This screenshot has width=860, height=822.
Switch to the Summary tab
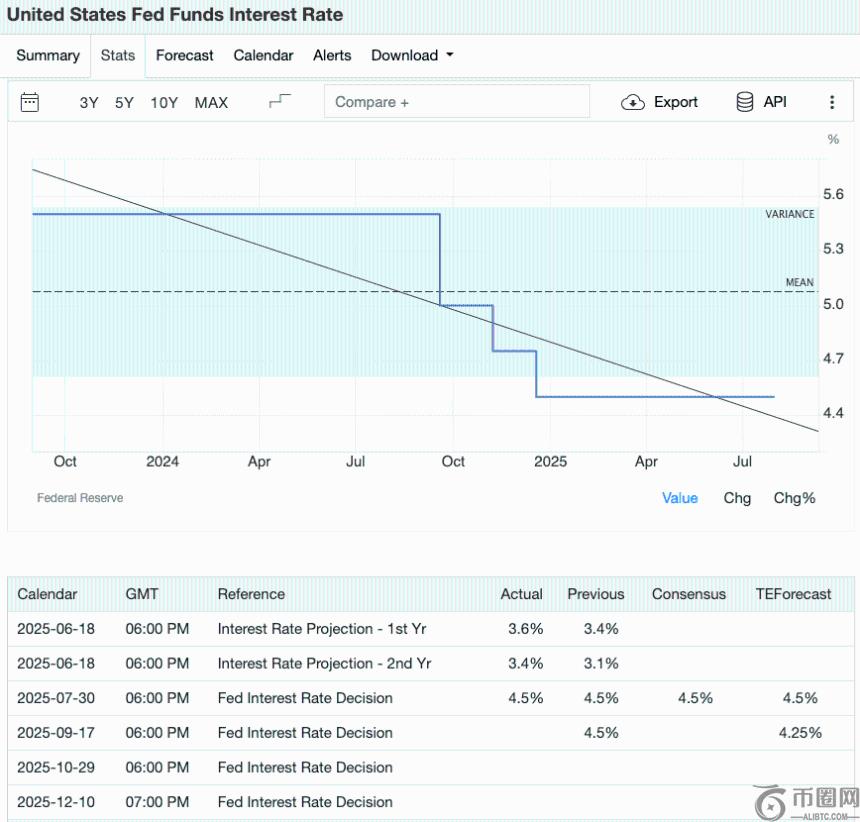coord(48,56)
